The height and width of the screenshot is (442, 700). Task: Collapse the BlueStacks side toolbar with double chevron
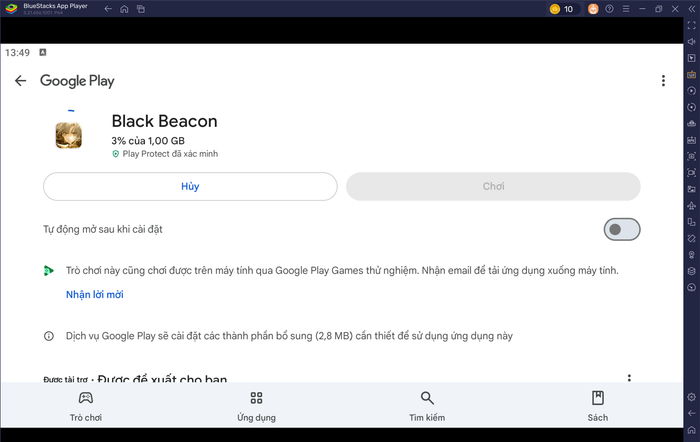(692, 9)
